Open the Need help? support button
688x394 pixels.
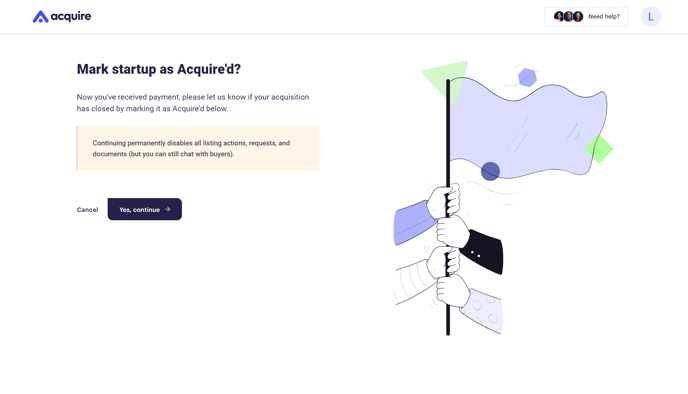coord(586,17)
